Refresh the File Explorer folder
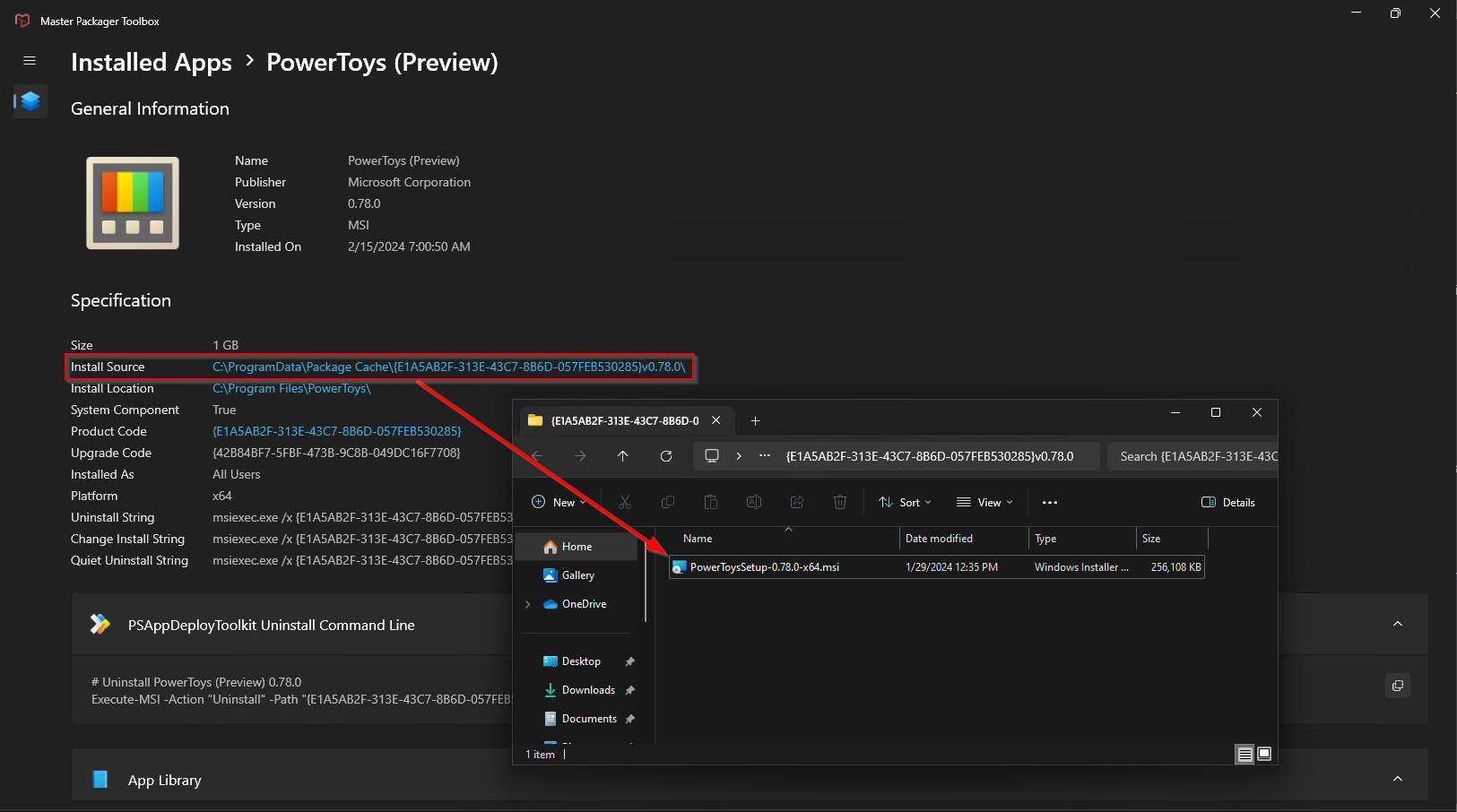The image size is (1457, 812). click(x=666, y=456)
